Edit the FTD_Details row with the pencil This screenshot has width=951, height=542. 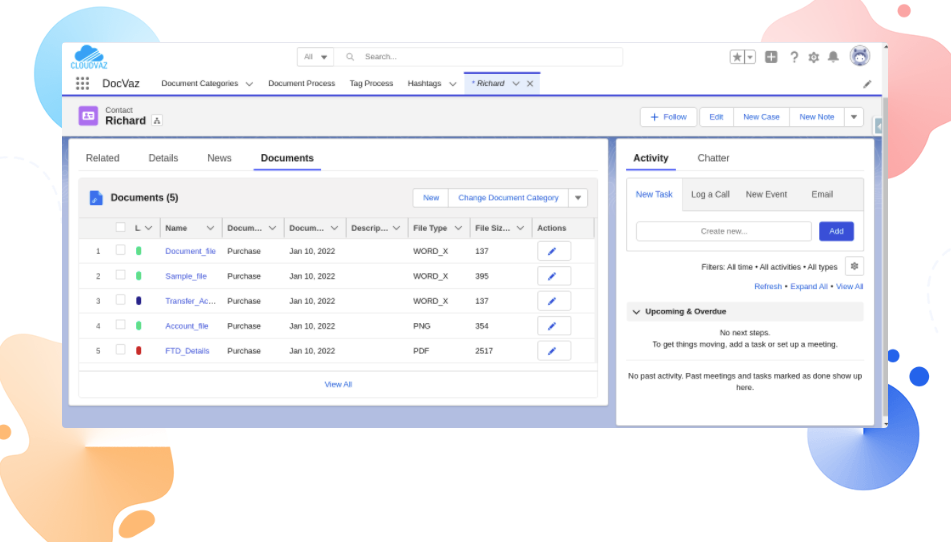coord(554,350)
